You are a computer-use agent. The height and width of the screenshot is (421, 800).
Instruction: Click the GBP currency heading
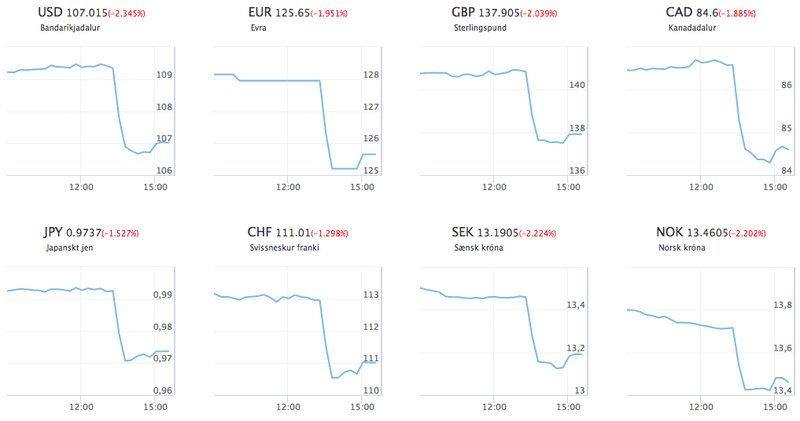point(466,12)
